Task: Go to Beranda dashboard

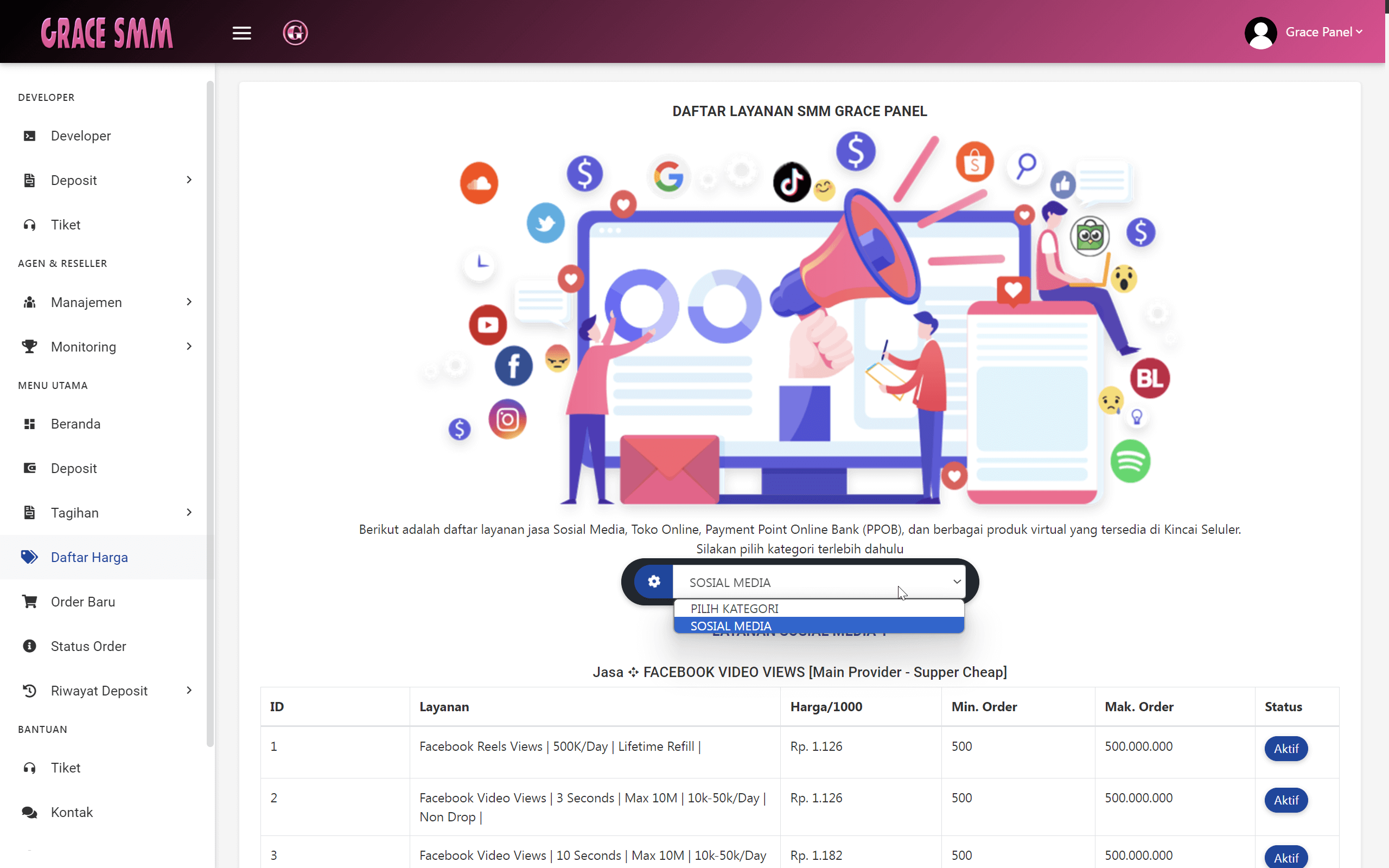Action: click(x=75, y=424)
